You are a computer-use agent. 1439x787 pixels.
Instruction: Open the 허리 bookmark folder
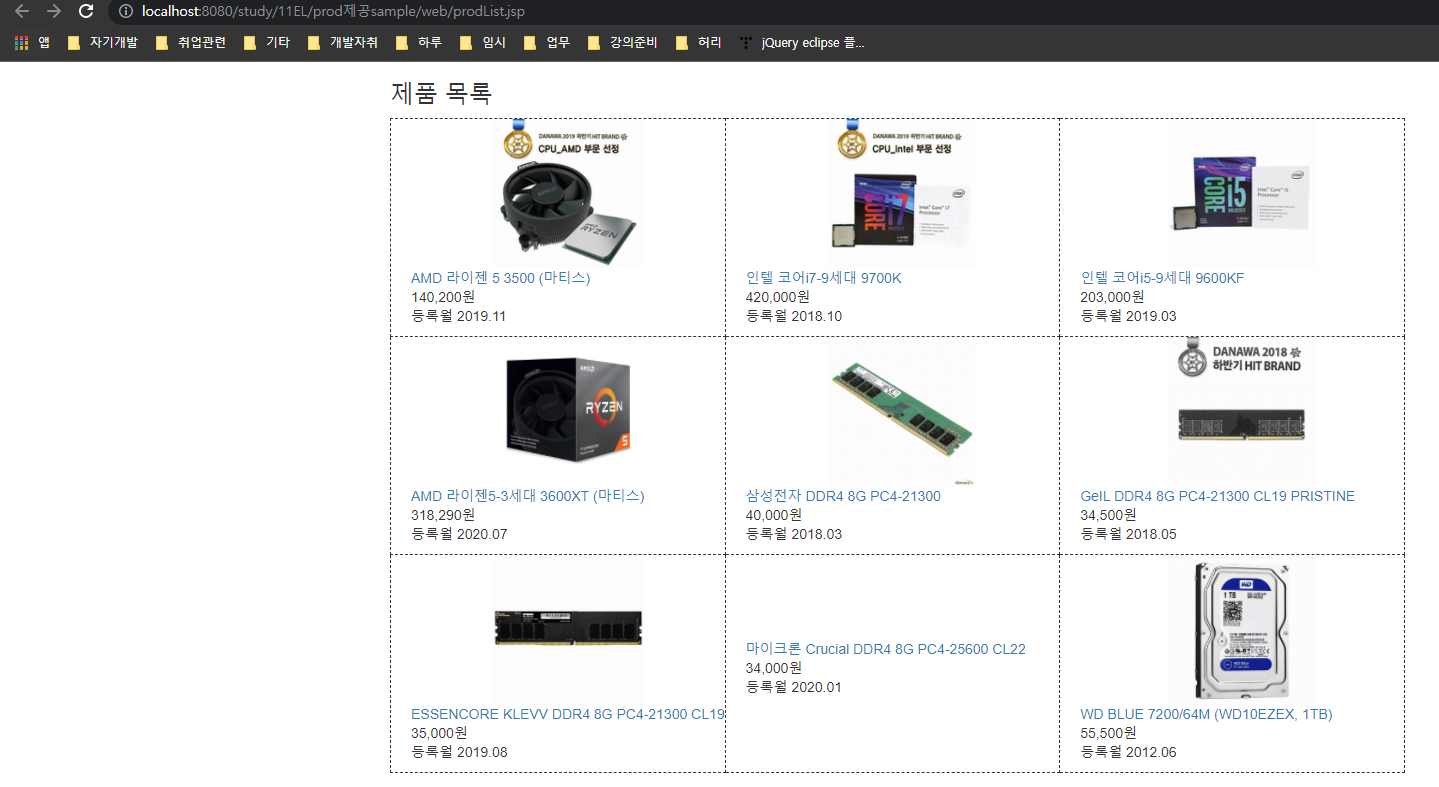(698, 43)
